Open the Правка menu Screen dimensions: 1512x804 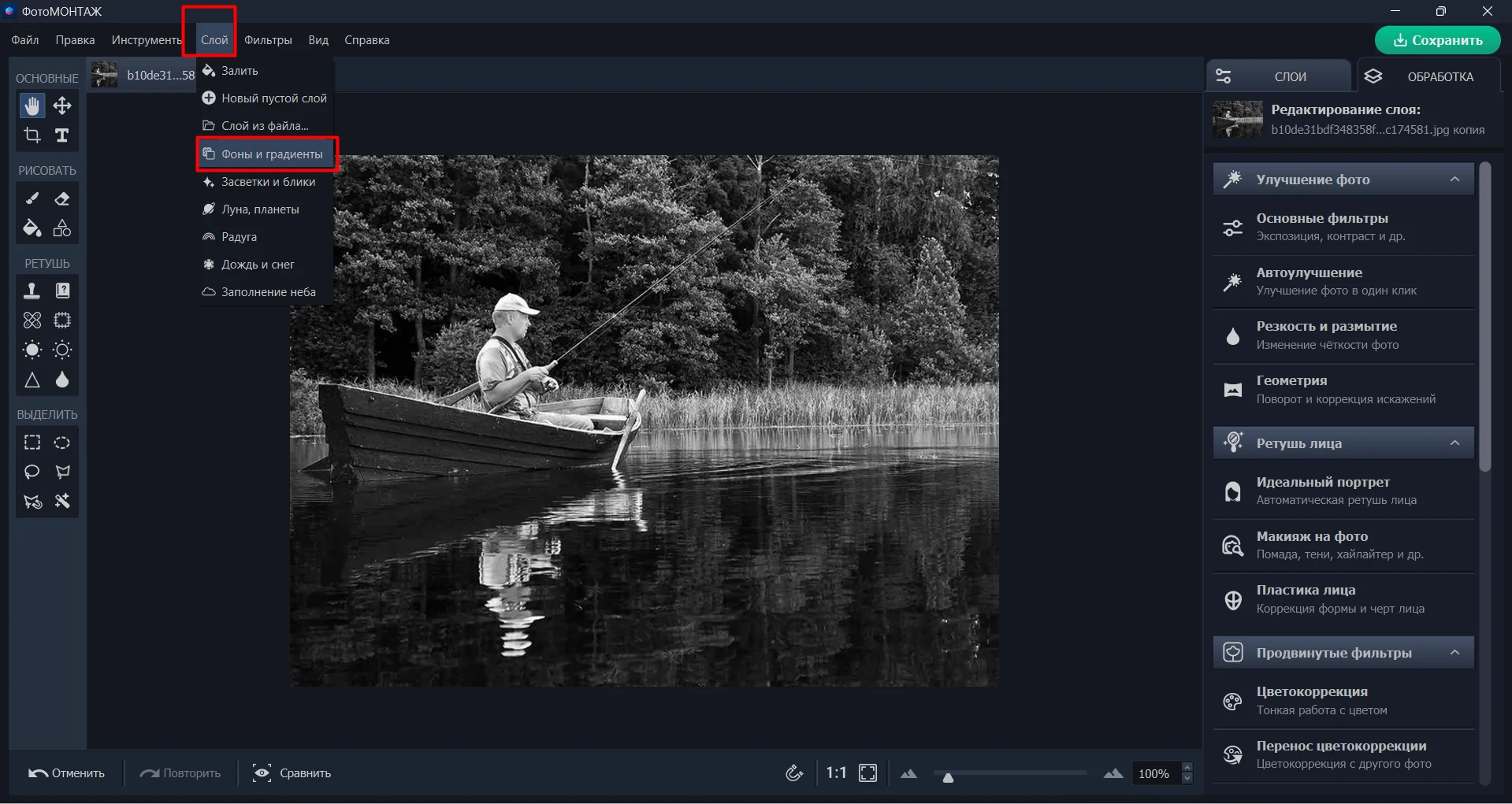click(x=75, y=40)
